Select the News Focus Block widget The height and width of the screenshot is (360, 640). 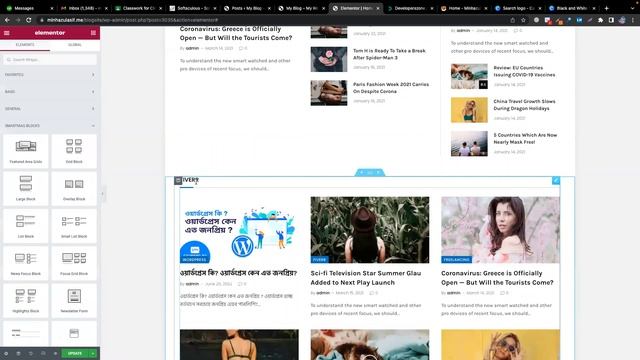pos(26,263)
